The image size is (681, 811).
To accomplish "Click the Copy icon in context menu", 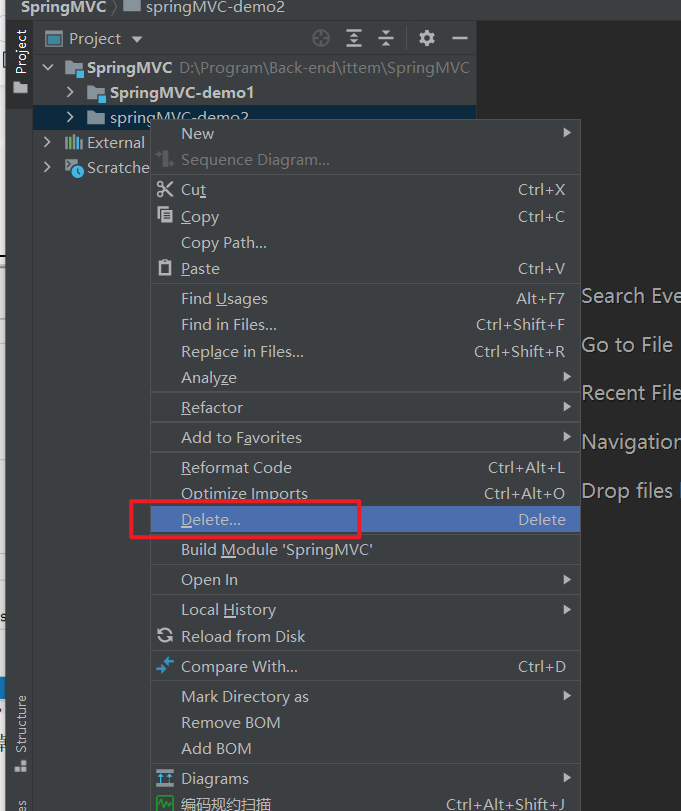I will pyautogui.click(x=165, y=214).
